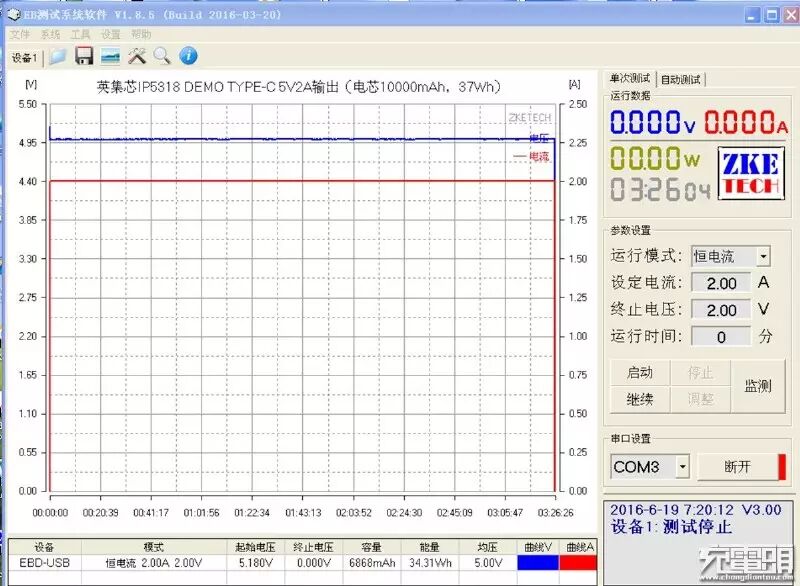Open the 文件 menu
This screenshot has height=586, width=800.
point(20,34)
